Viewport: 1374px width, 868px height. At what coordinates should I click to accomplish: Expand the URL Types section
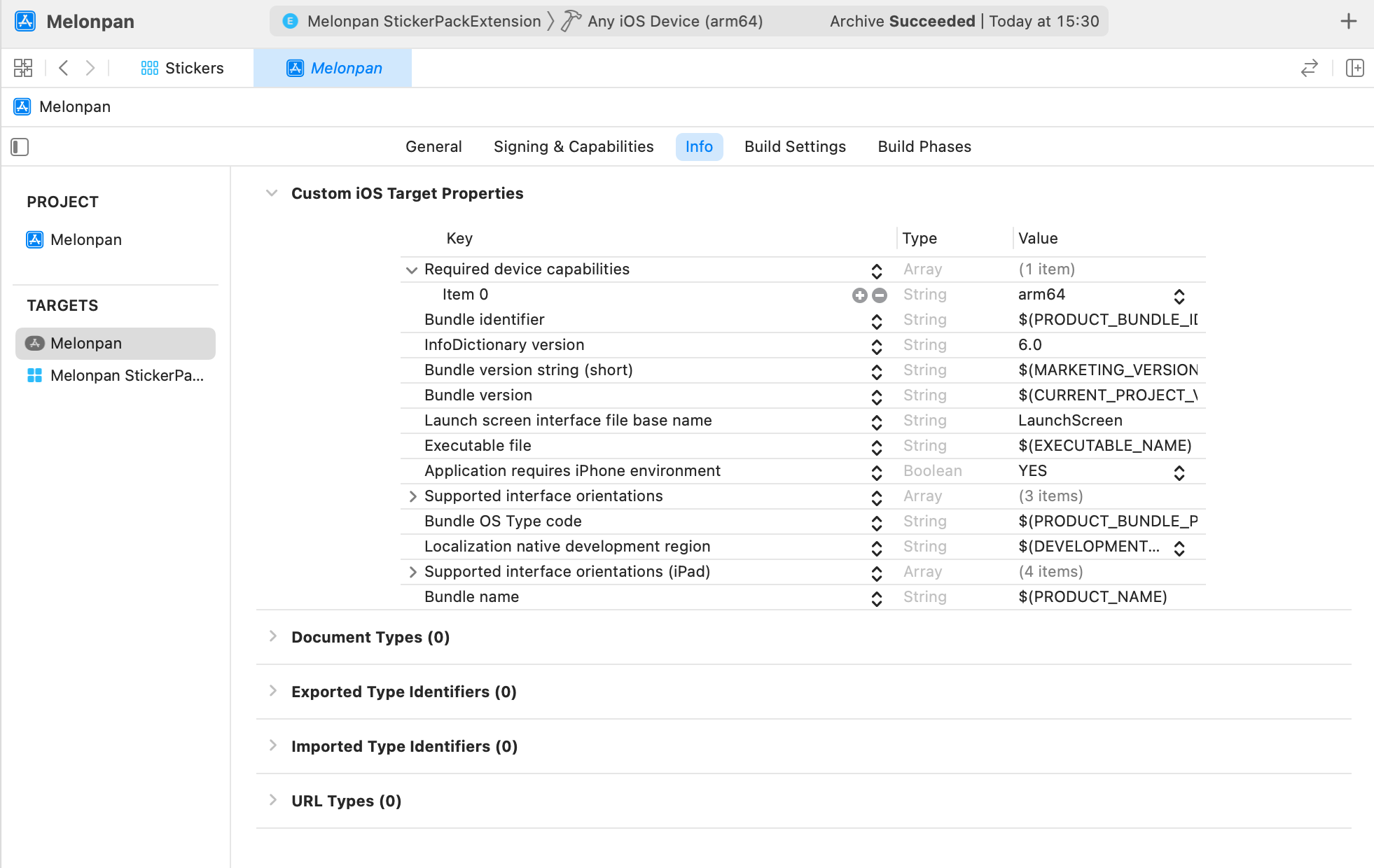pos(273,800)
